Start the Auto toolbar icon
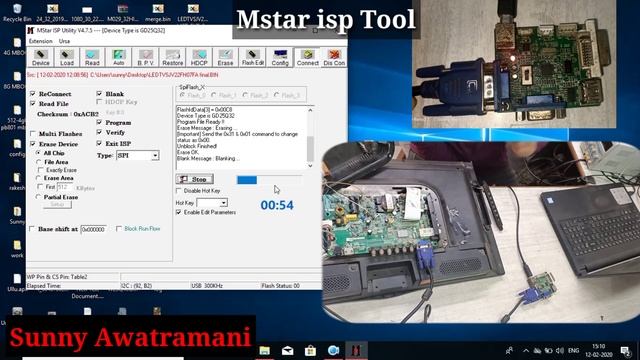The height and width of the screenshot is (360, 640). tap(118, 57)
